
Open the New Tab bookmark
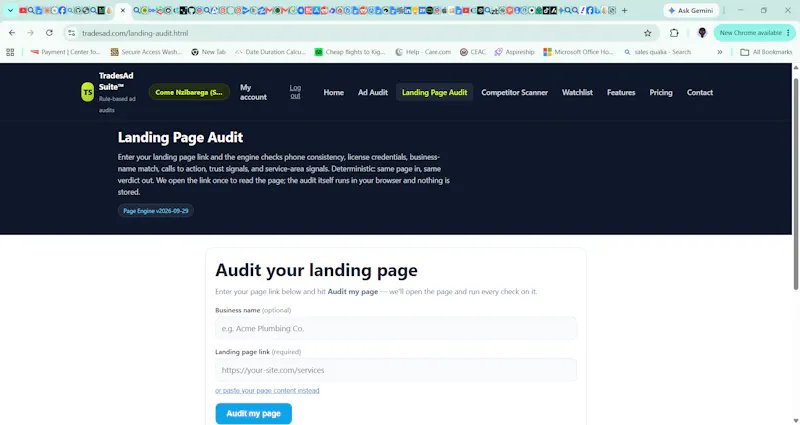(x=208, y=52)
